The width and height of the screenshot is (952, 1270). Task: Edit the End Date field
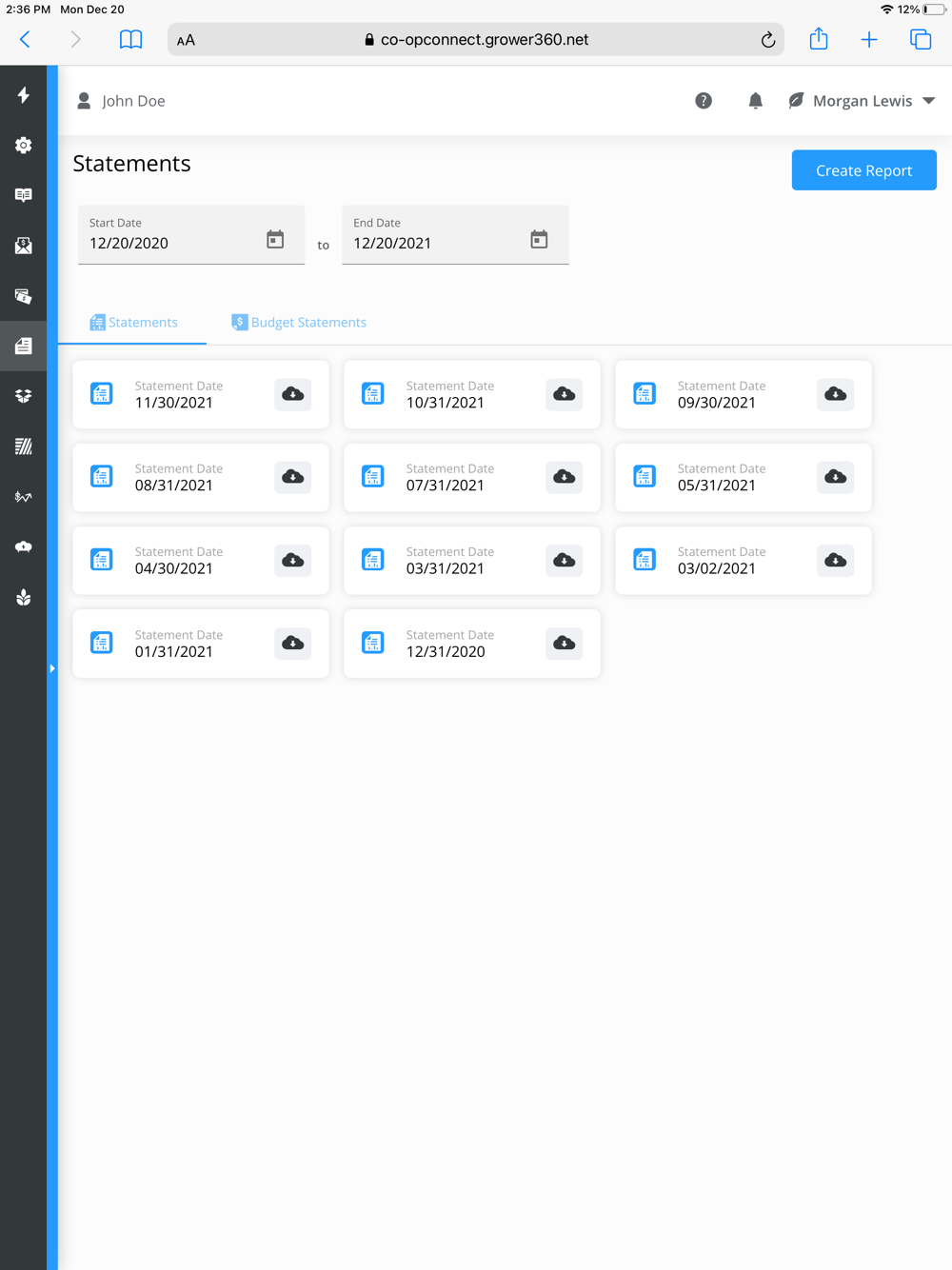455,235
